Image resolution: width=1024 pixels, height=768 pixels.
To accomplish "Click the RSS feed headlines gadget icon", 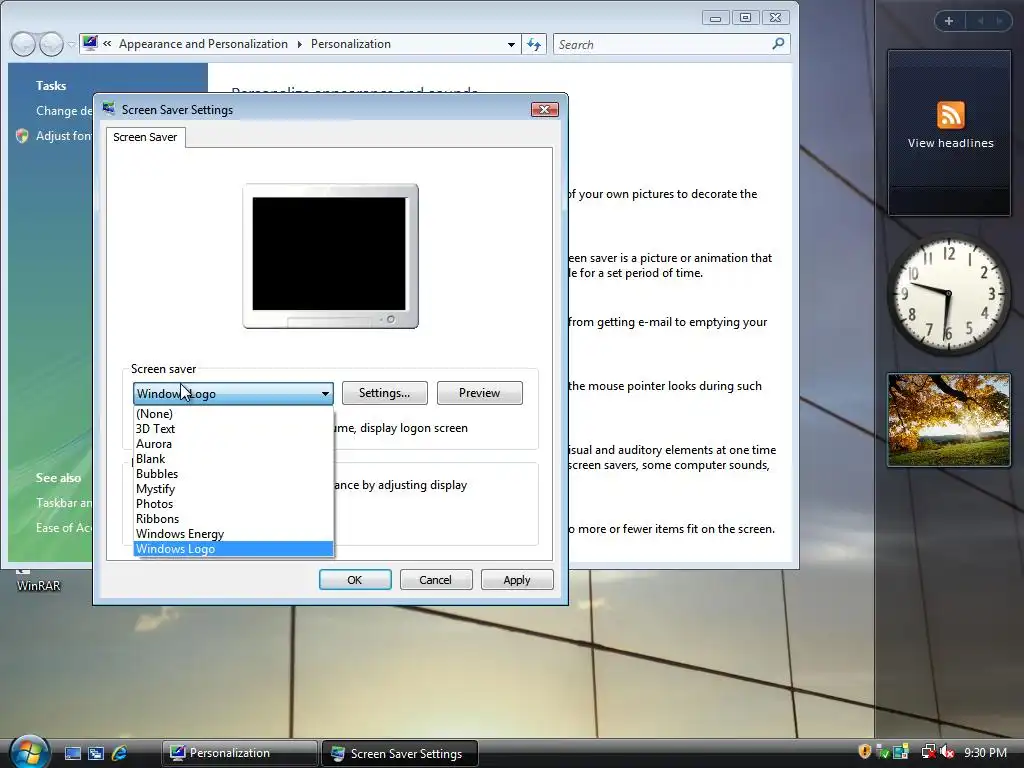I will pyautogui.click(x=950, y=115).
